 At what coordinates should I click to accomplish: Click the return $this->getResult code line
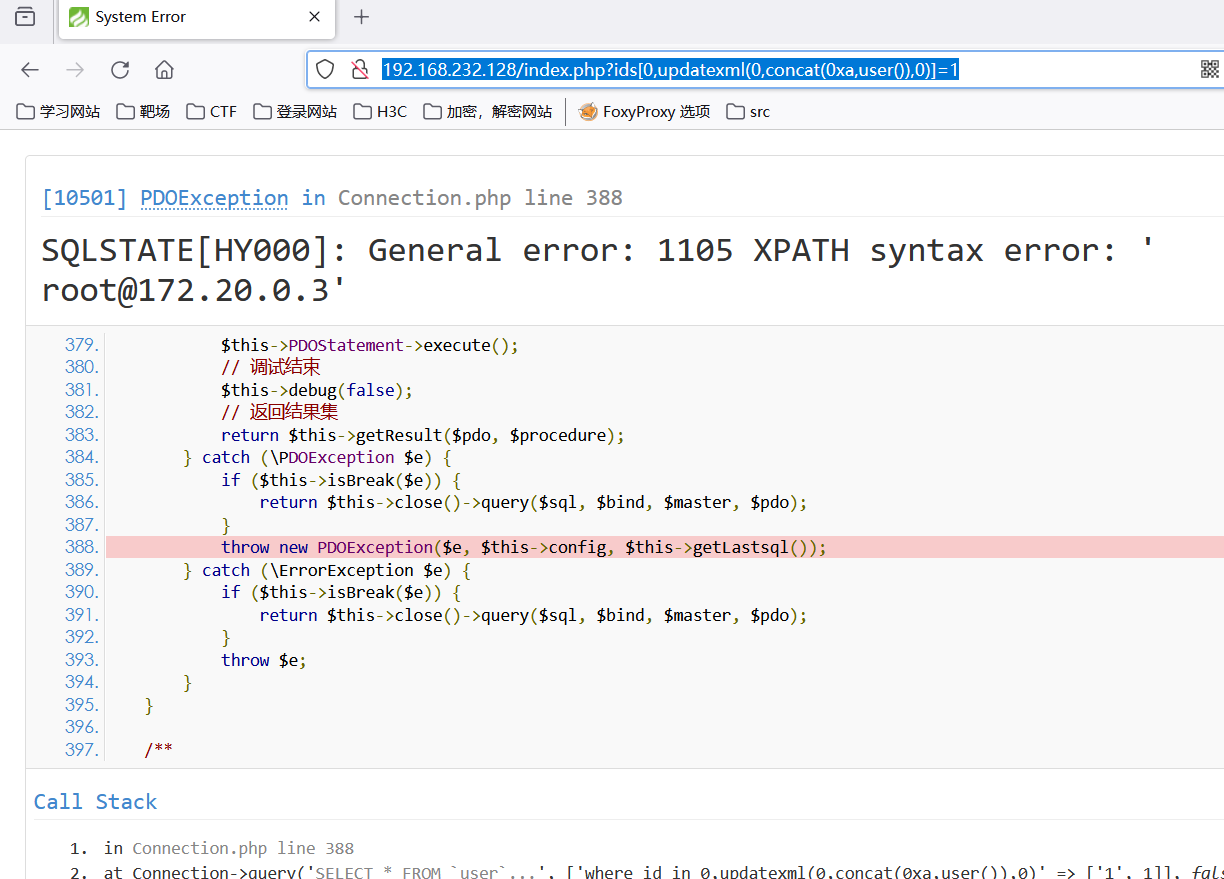423,435
